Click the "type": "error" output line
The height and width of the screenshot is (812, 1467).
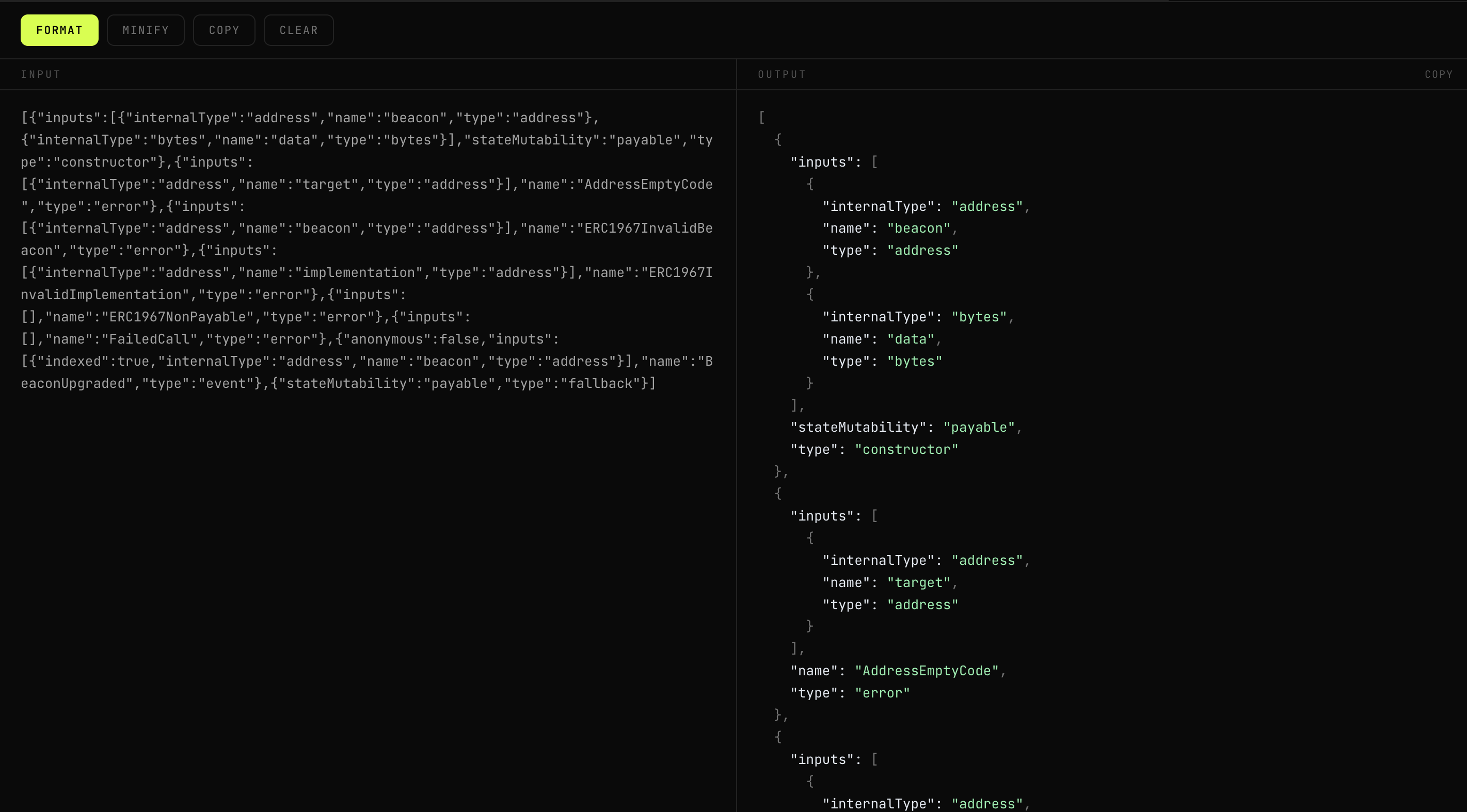[850, 693]
